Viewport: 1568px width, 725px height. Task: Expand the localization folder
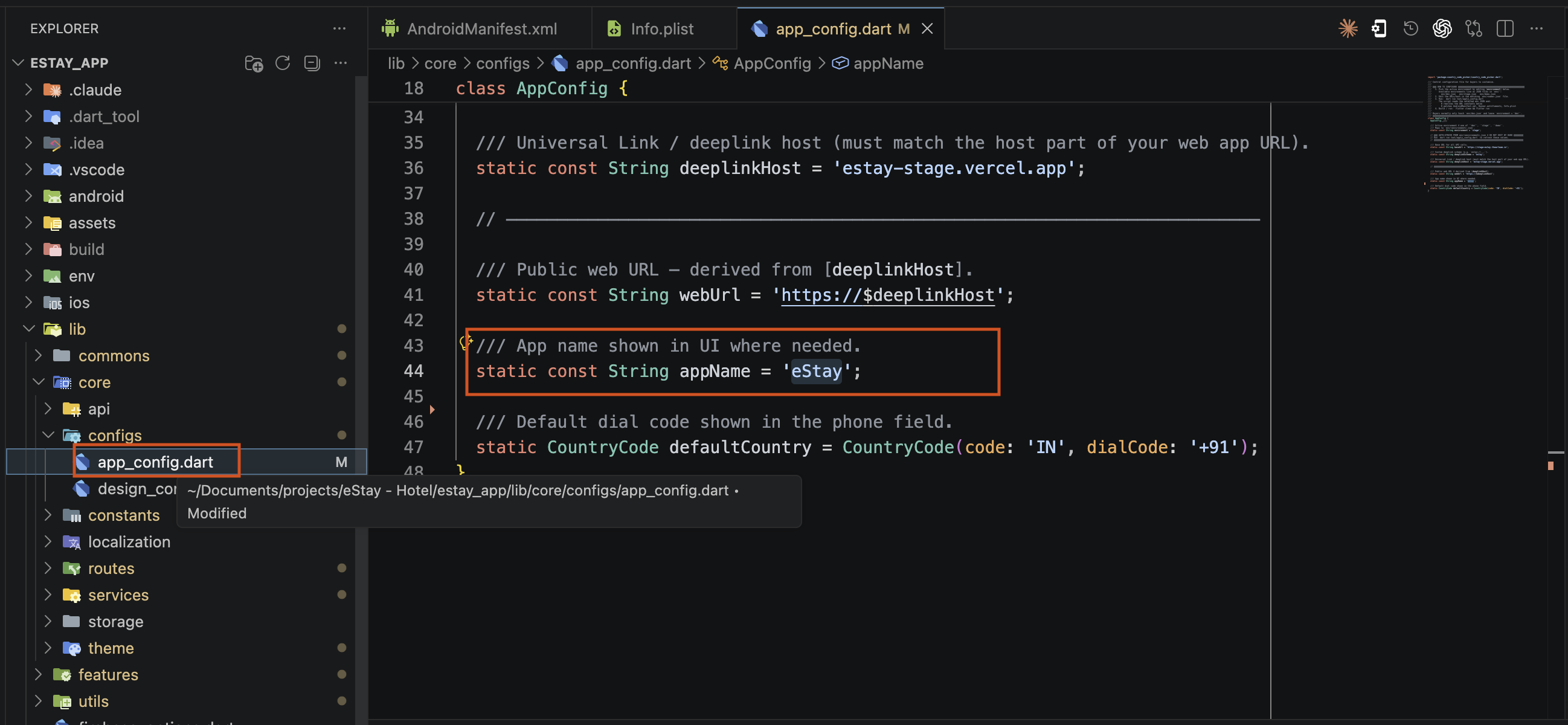[x=48, y=542]
